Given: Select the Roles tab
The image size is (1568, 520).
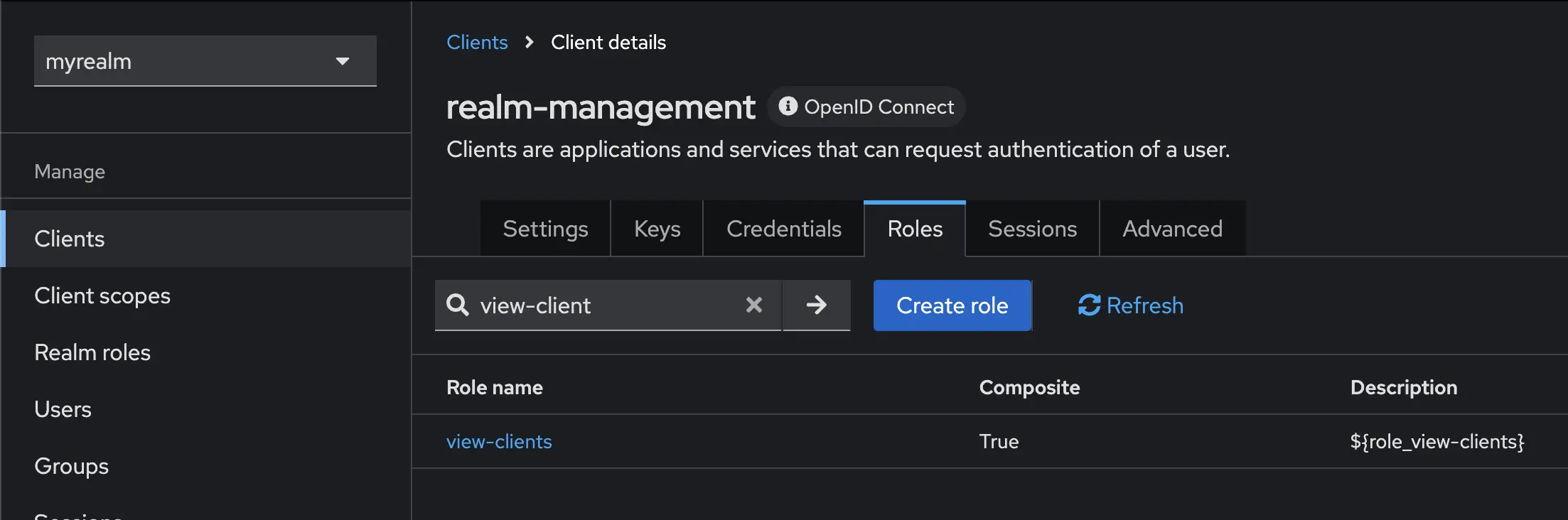Looking at the screenshot, I should click(915, 229).
